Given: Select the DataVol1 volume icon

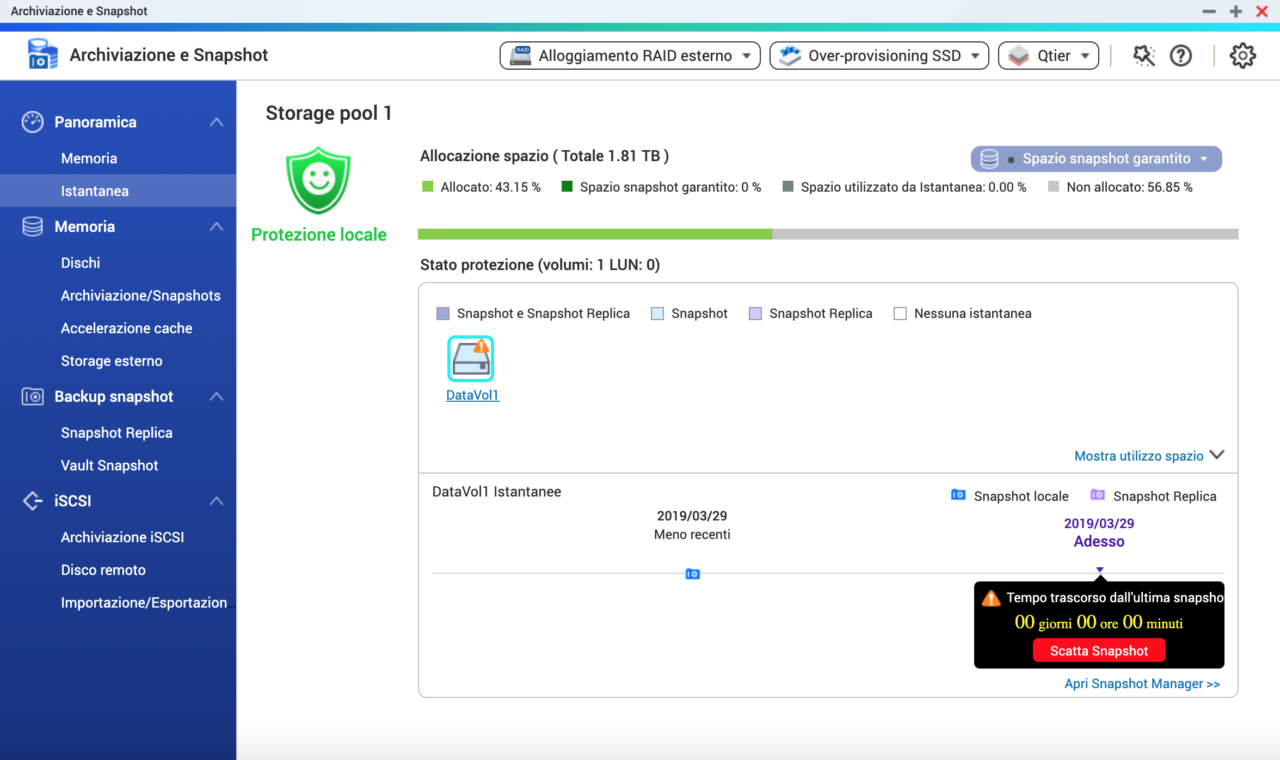Looking at the screenshot, I should click(x=470, y=359).
